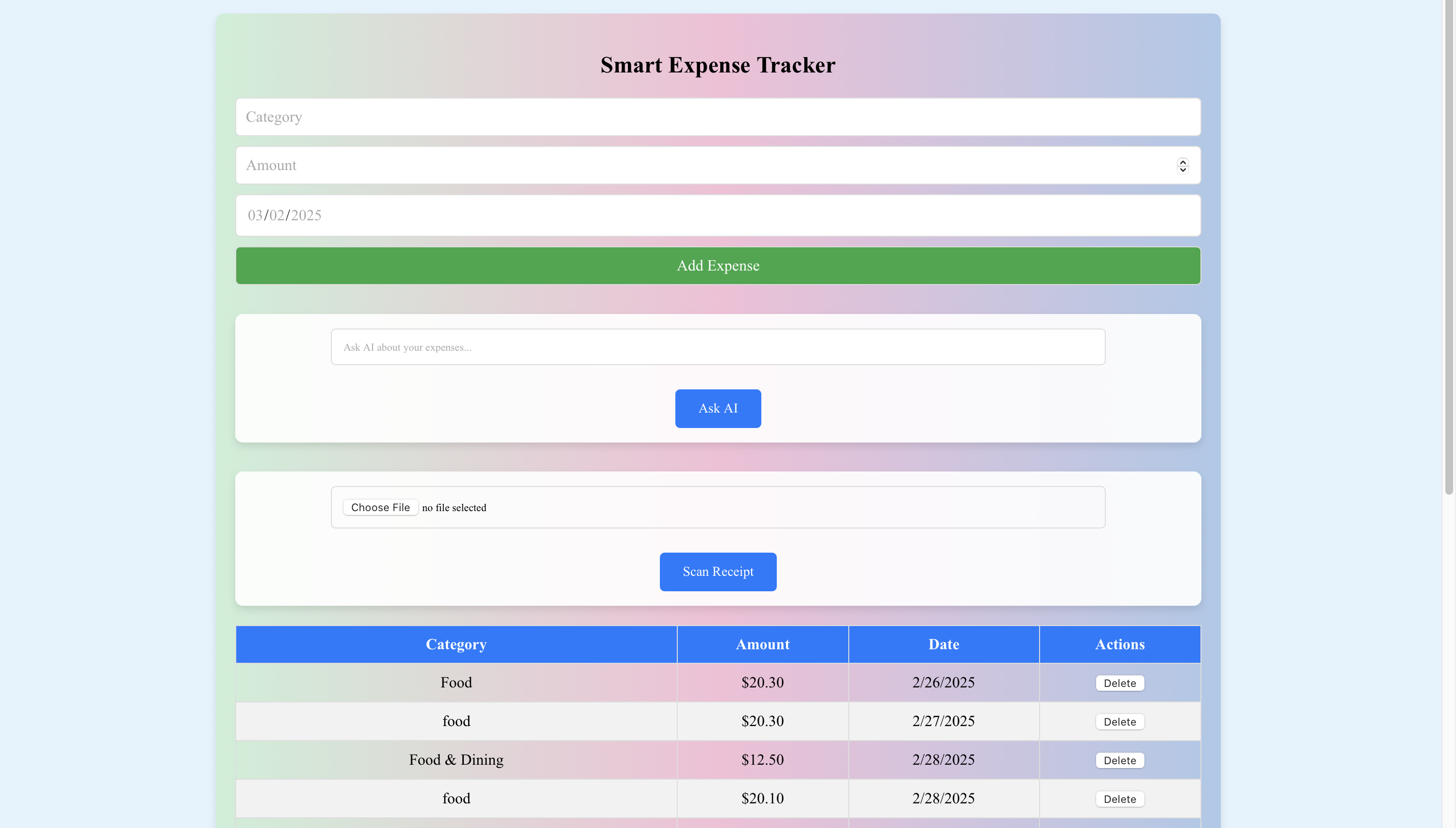
Task: Select the Date column header
Action: pyautogui.click(x=943, y=644)
